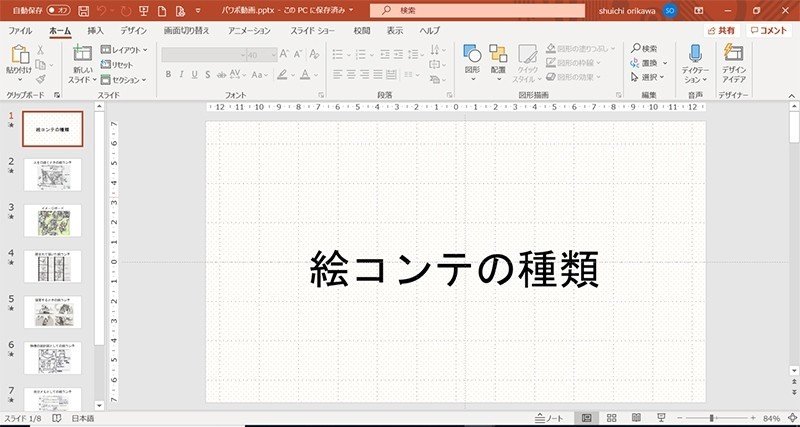Switch to the 挿入 tab
Screen dimensions: 800x427
coord(95,31)
